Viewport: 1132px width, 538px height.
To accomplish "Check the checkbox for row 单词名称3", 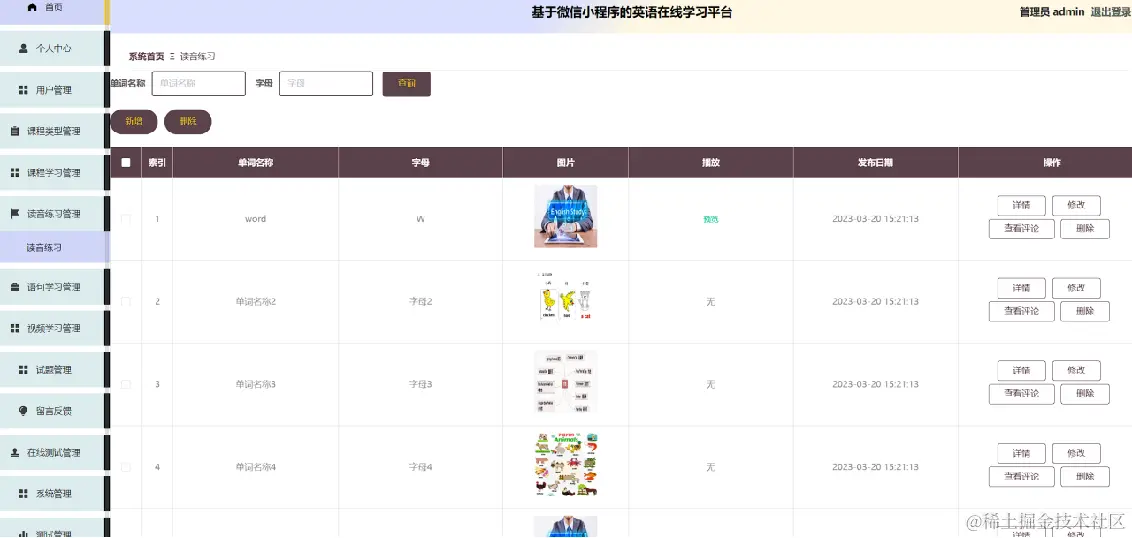I will click(126, 385).
